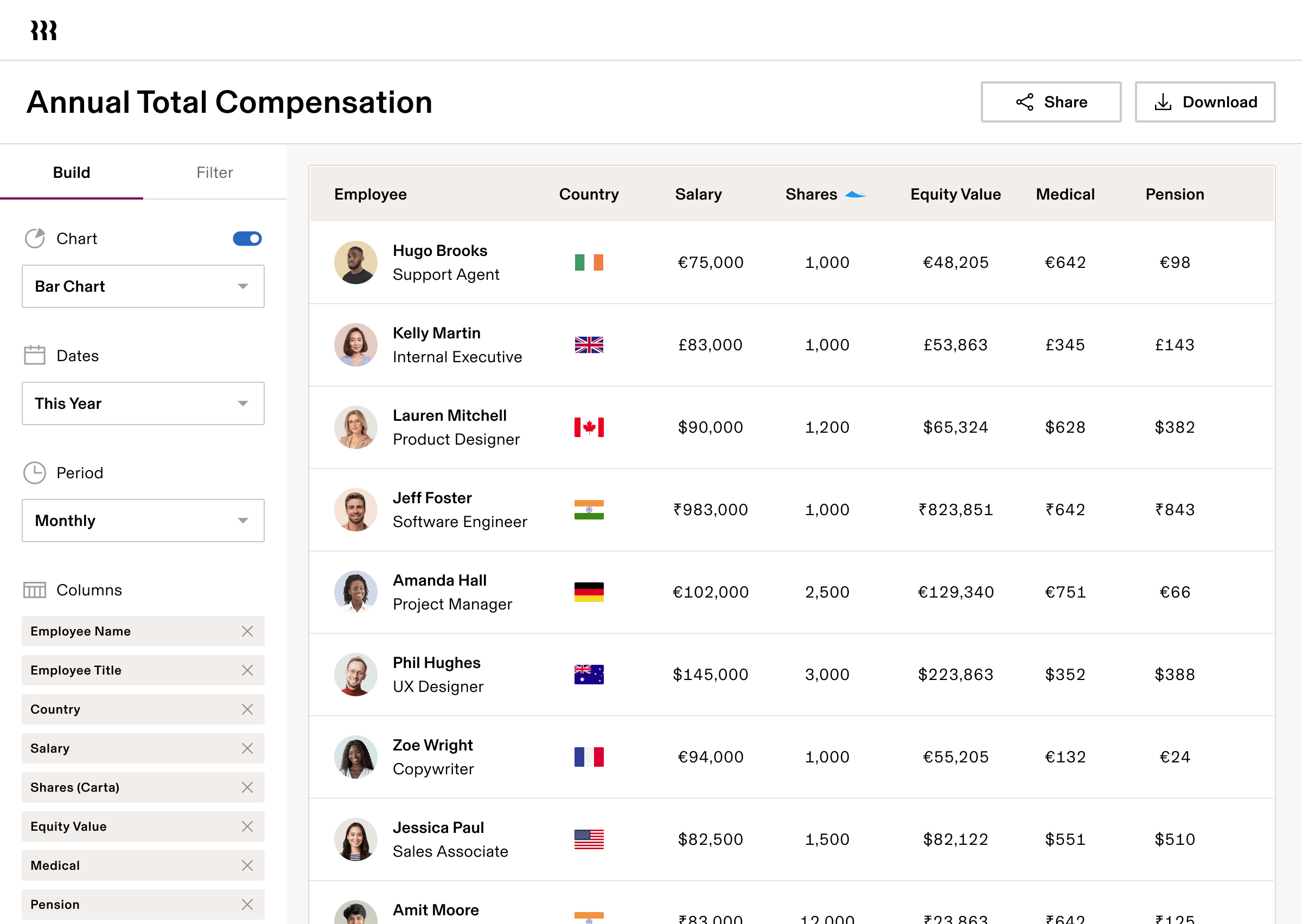Remove the Shares (Carta) column chip
This screenshot has width=1302, height=924.
click(x=248, y=787)
